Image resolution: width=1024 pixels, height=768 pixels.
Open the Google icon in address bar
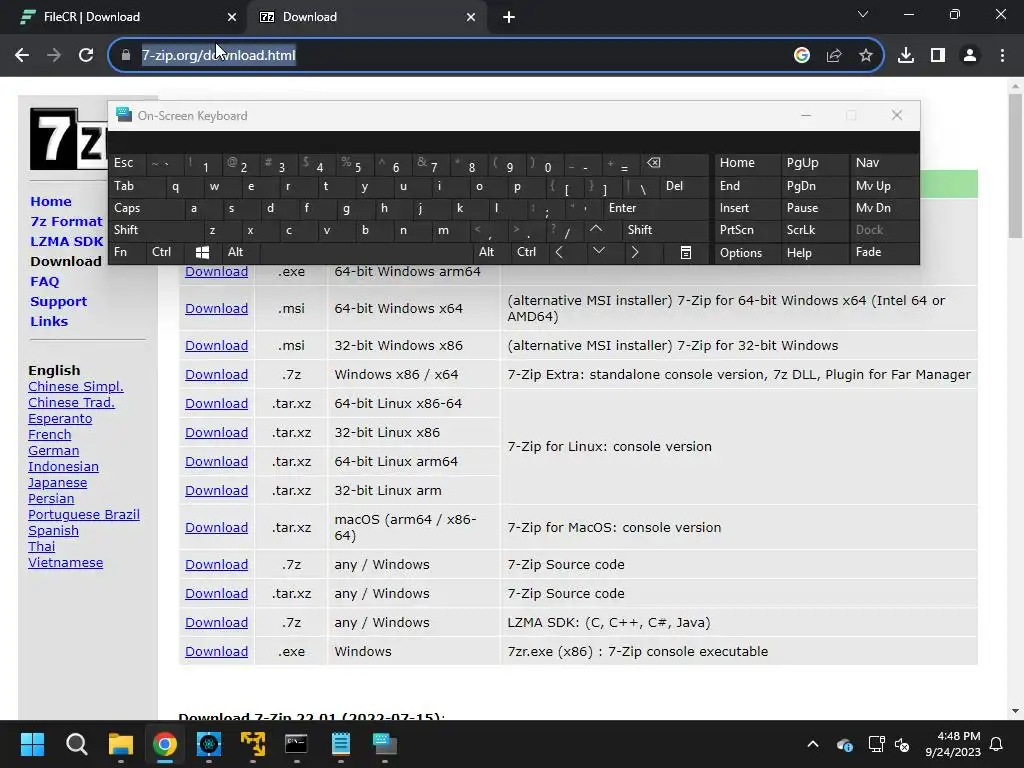(801, 56)
